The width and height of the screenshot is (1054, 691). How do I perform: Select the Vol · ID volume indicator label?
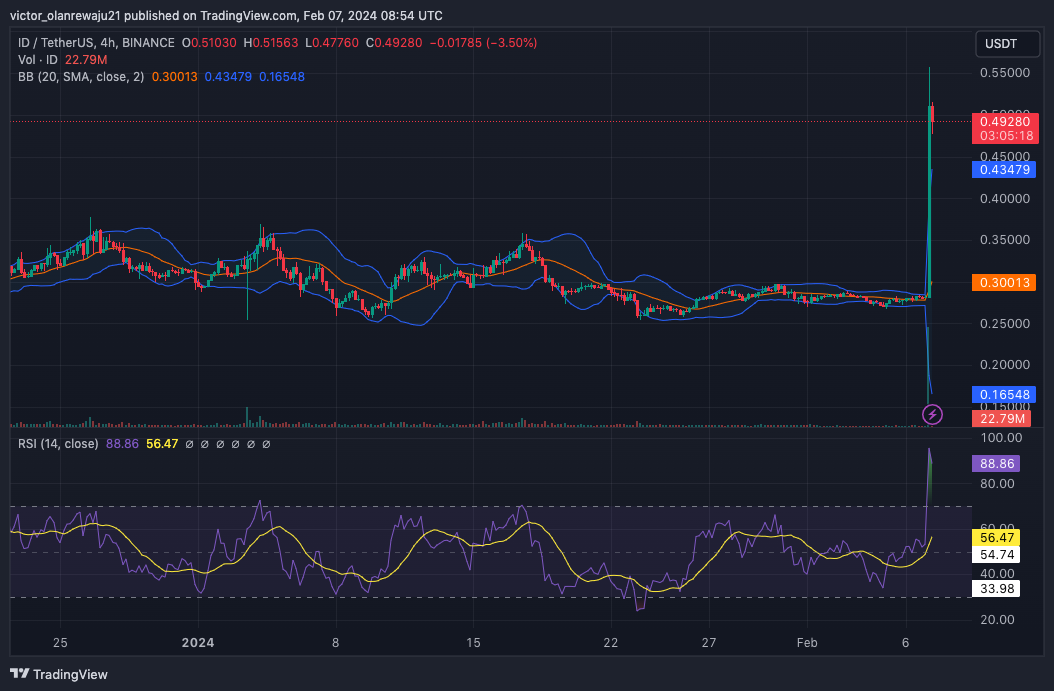[38, 60]
